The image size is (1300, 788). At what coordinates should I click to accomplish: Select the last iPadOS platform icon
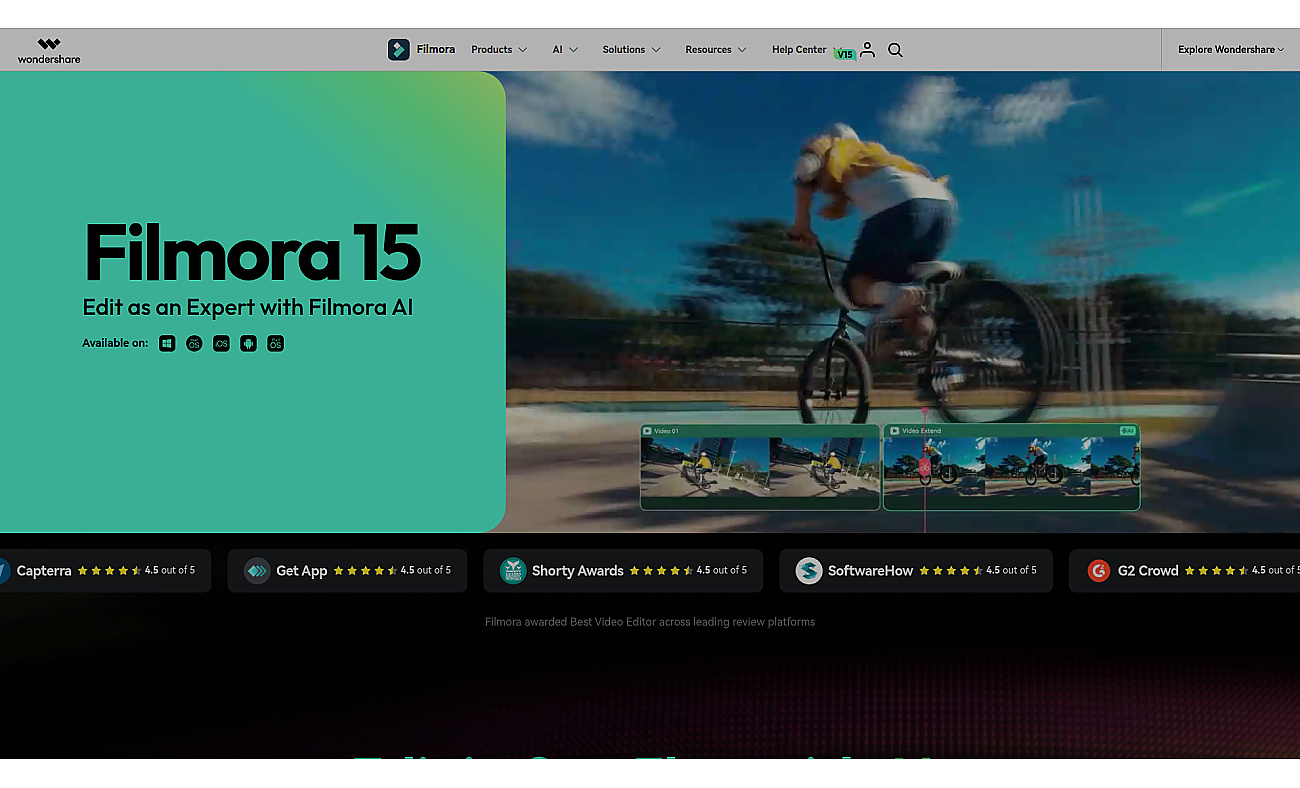pyautogui.click(x=275, y=343)
